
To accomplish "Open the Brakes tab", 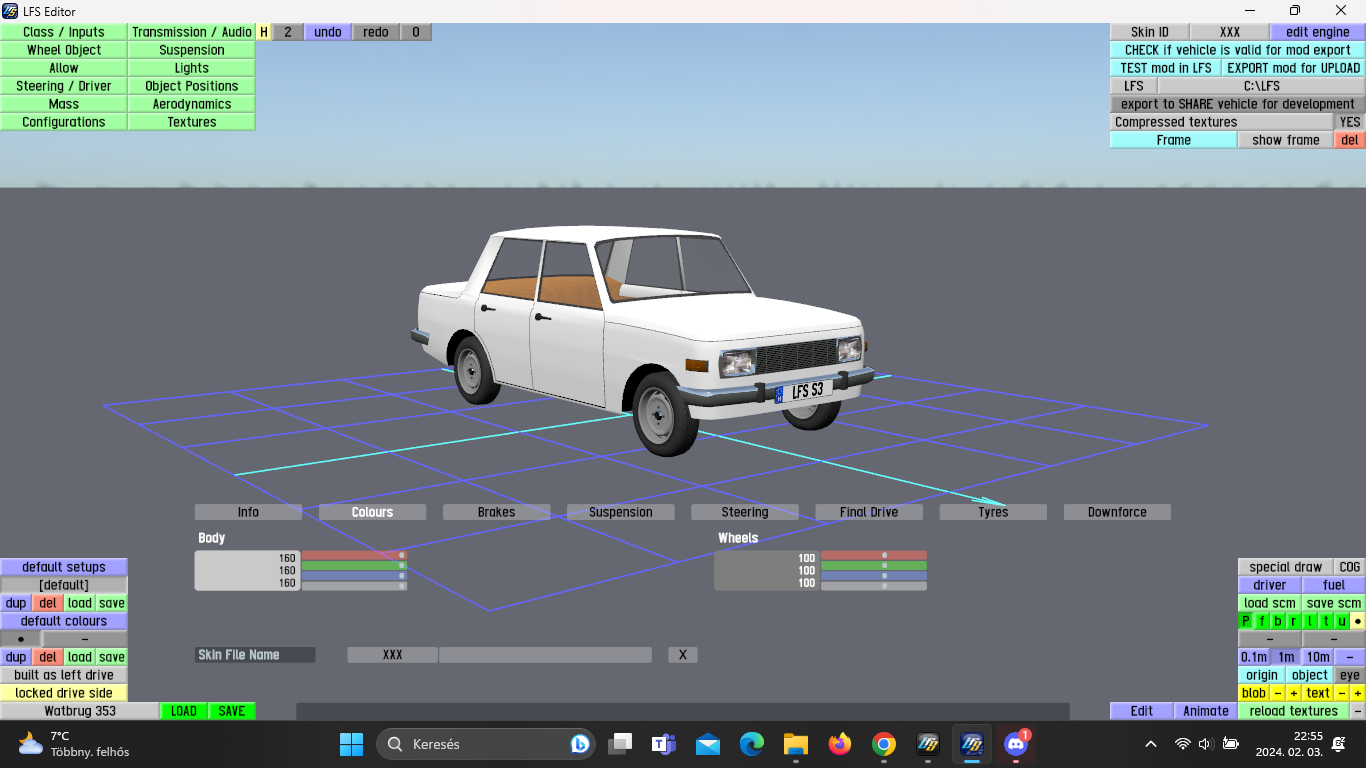I will click(496, 512).
